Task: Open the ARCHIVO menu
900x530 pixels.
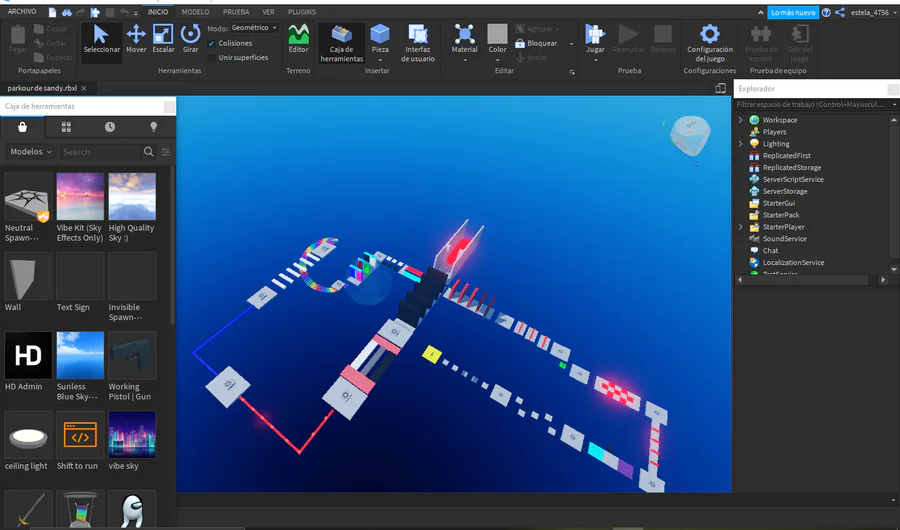Action: pyautogui.click(x=22, y=11)
